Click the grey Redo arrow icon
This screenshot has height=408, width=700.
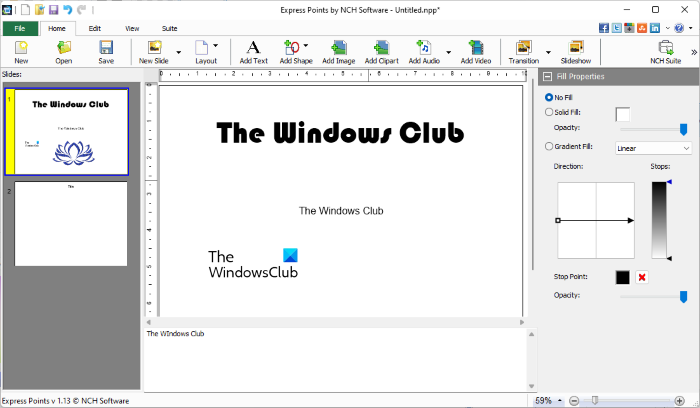(x=81, y=9)
